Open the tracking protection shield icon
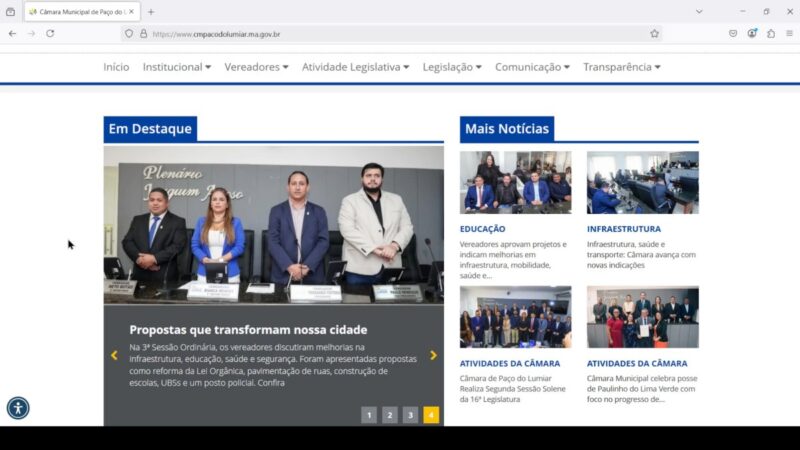The image size is (800, 450). pos(129,34)
